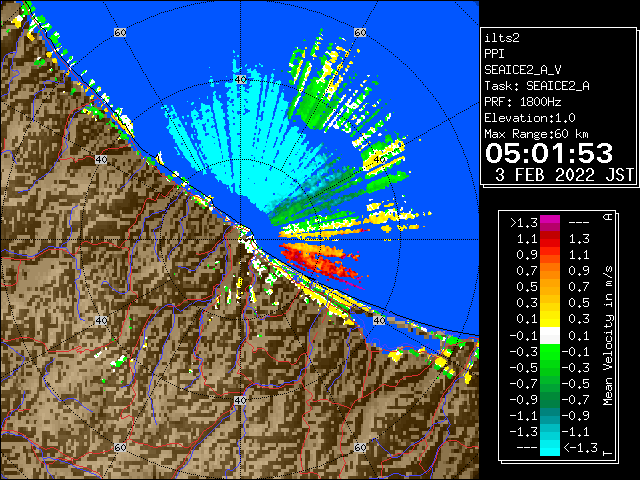This screenshot has width=640, height=480.
Task: Click the "T" marker at the legend's bottom right
Action: coord(608,453)
